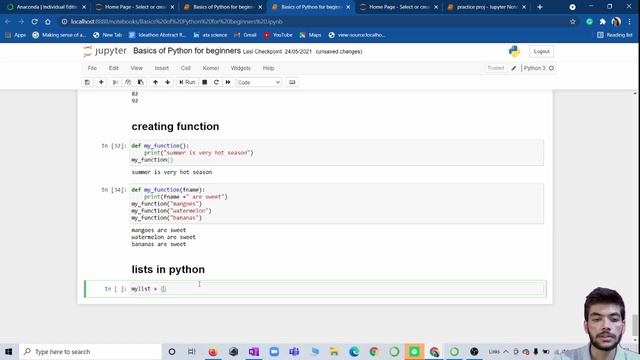Open the Reading list

click(x=615, y=35)
